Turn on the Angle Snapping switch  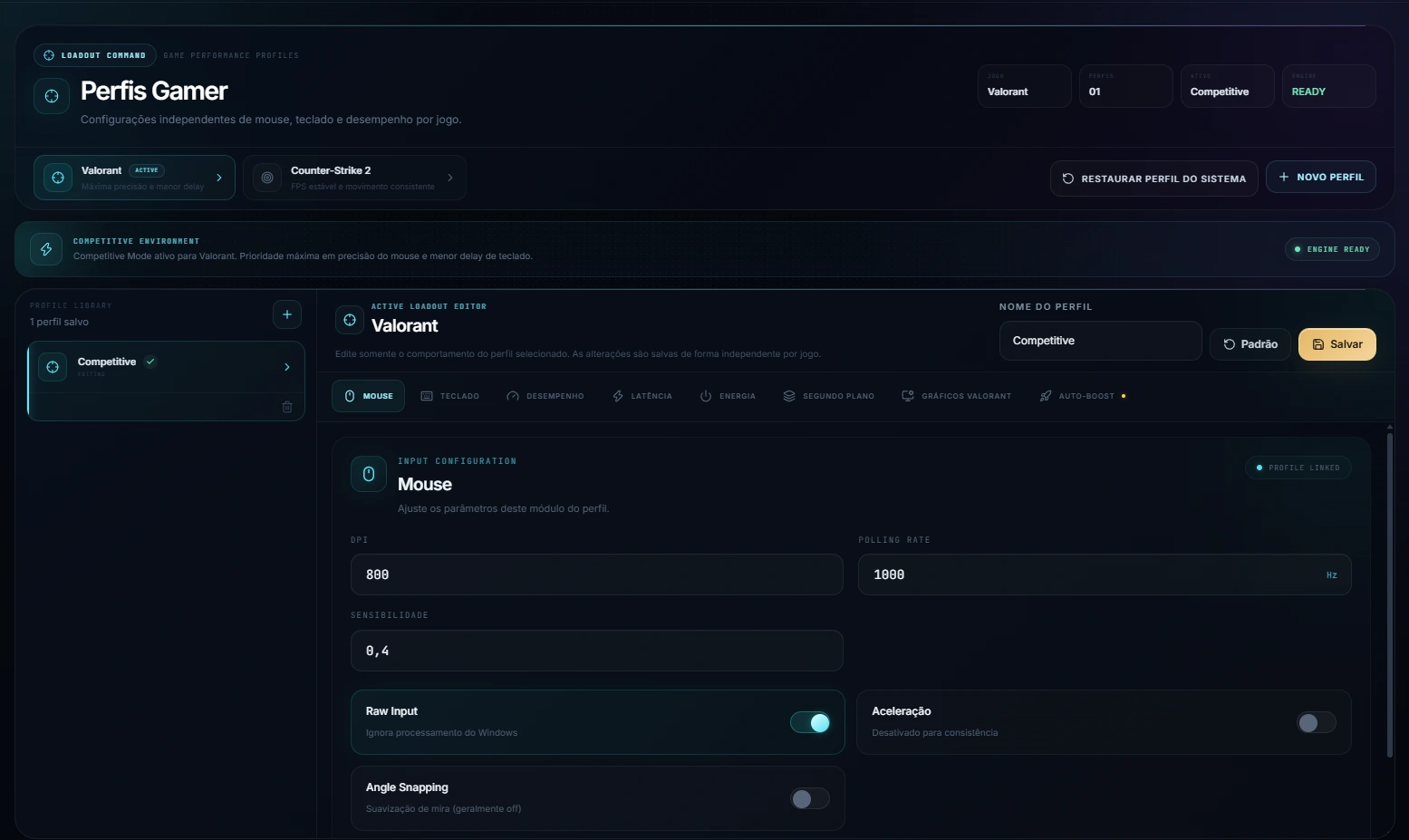click(x=810, y=798)
